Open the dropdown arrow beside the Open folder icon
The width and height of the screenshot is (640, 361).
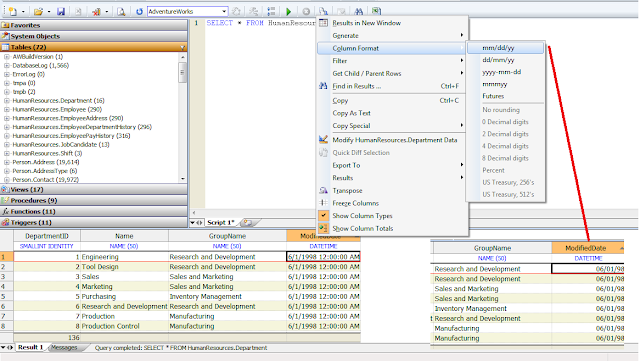[49, 12]
